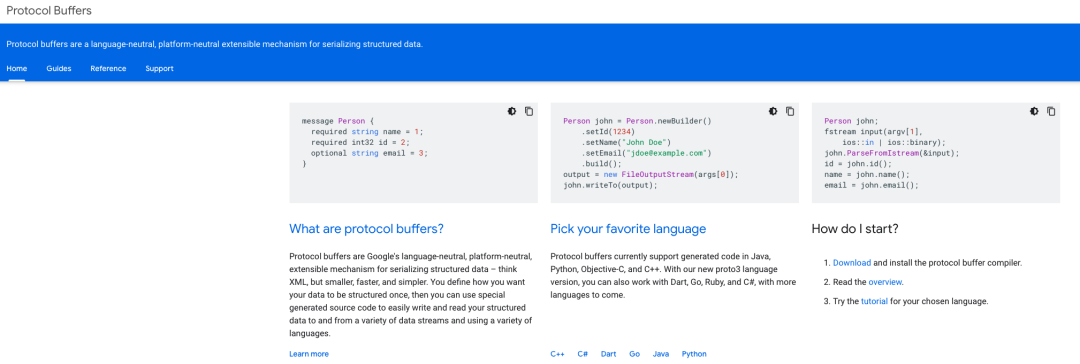1080x364 pixels.
Task: Toggle dark theme on Java builder code block
Action: [x=773, y=111]
